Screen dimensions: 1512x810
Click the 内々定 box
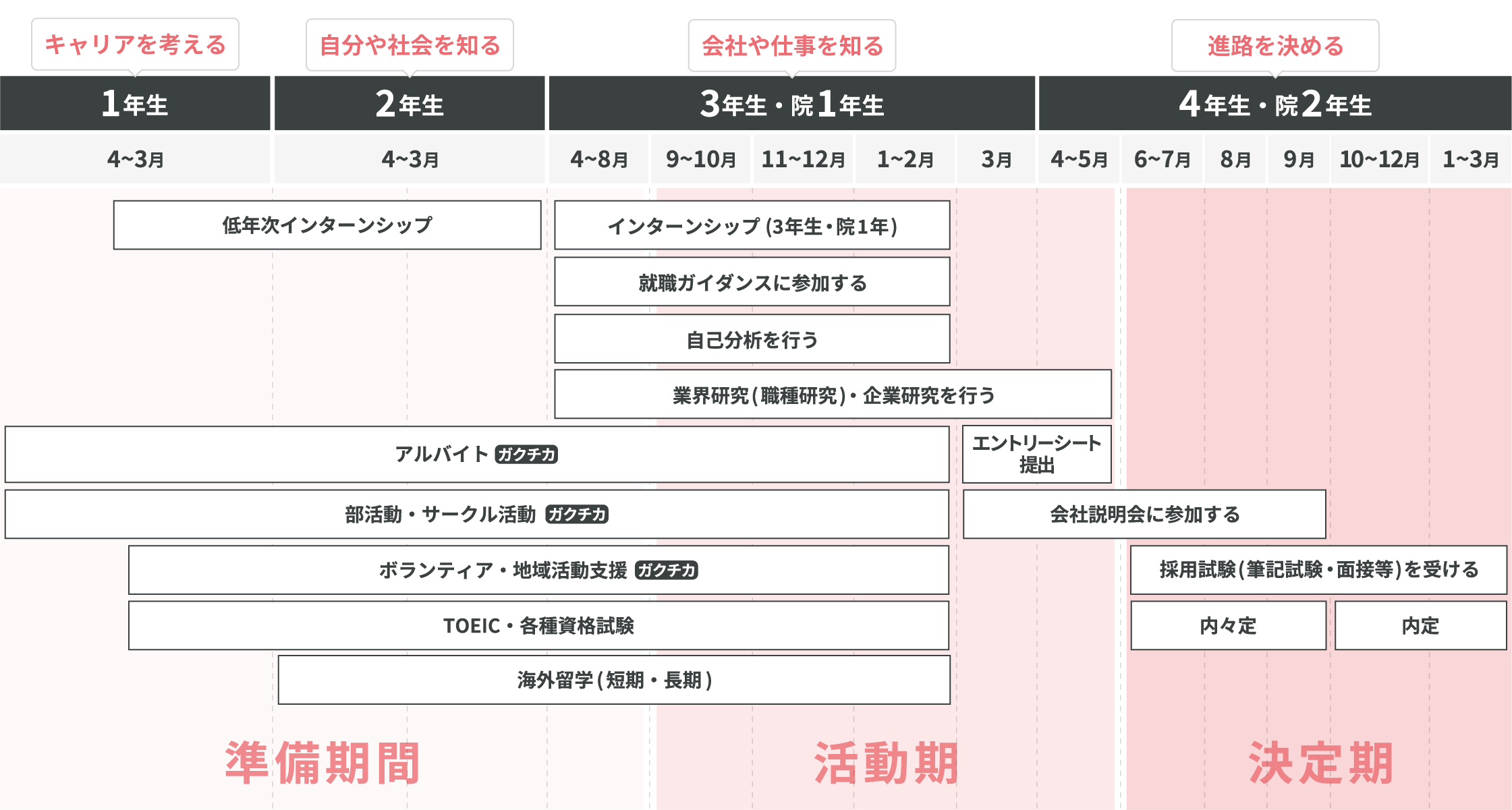(x=1229, y=625)
